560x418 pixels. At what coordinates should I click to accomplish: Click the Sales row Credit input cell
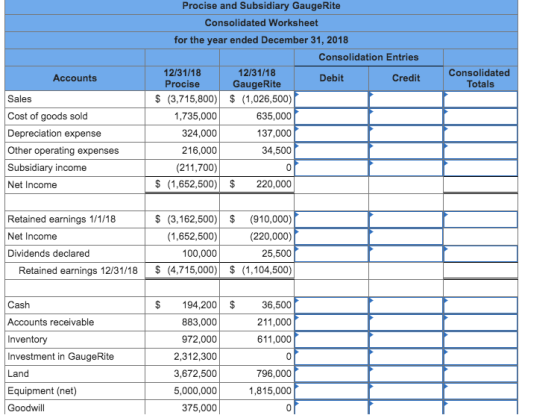pyautogui.click(x=406, y=99)
